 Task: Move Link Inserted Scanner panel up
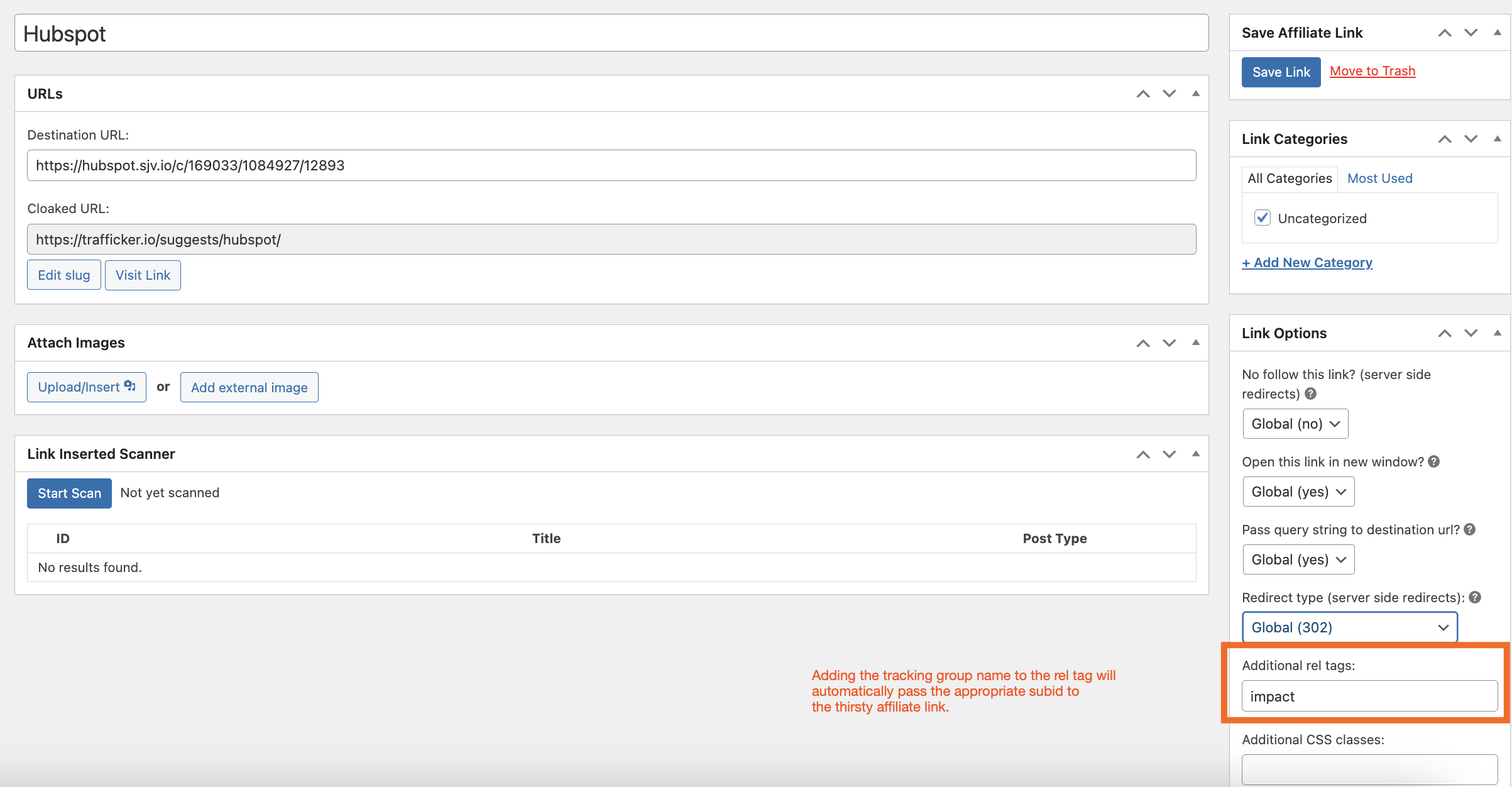point(1143,454)
